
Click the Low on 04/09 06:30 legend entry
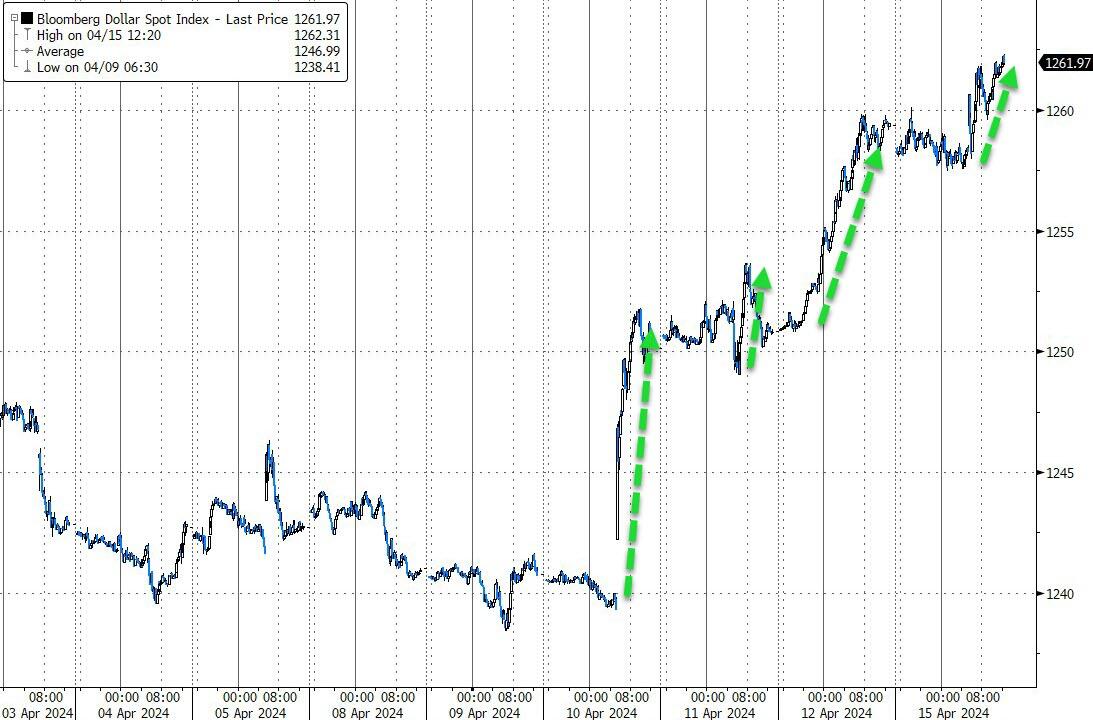(x=98, y=67)
